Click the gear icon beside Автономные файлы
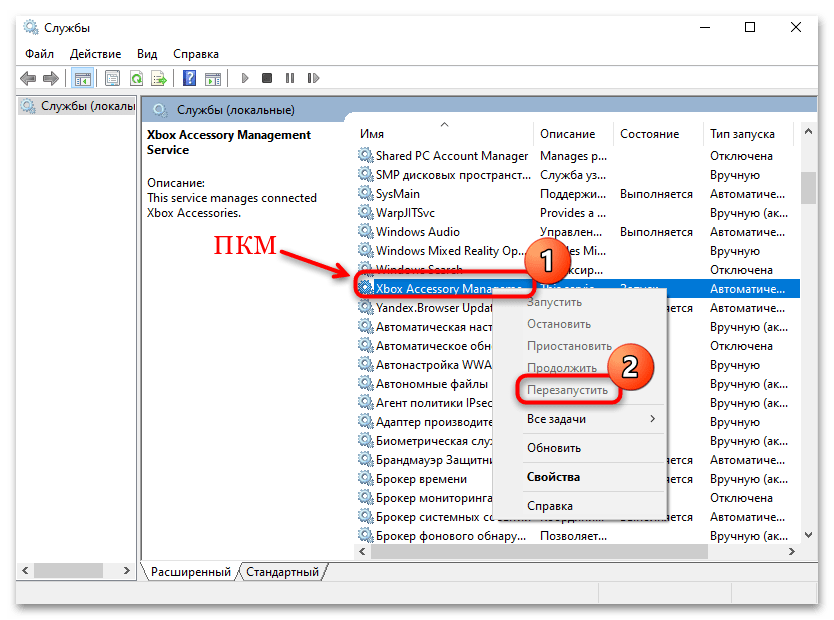The height and width of the screenshot is (620, 834). (365, 383)
